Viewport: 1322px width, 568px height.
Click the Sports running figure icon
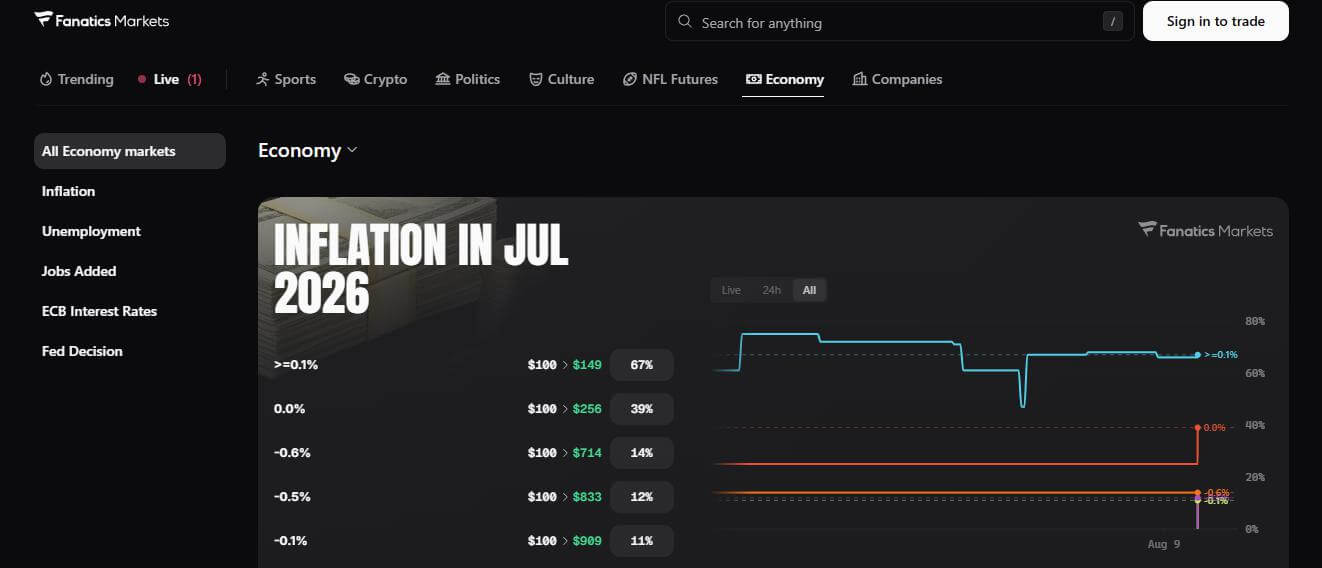point(263,79)
